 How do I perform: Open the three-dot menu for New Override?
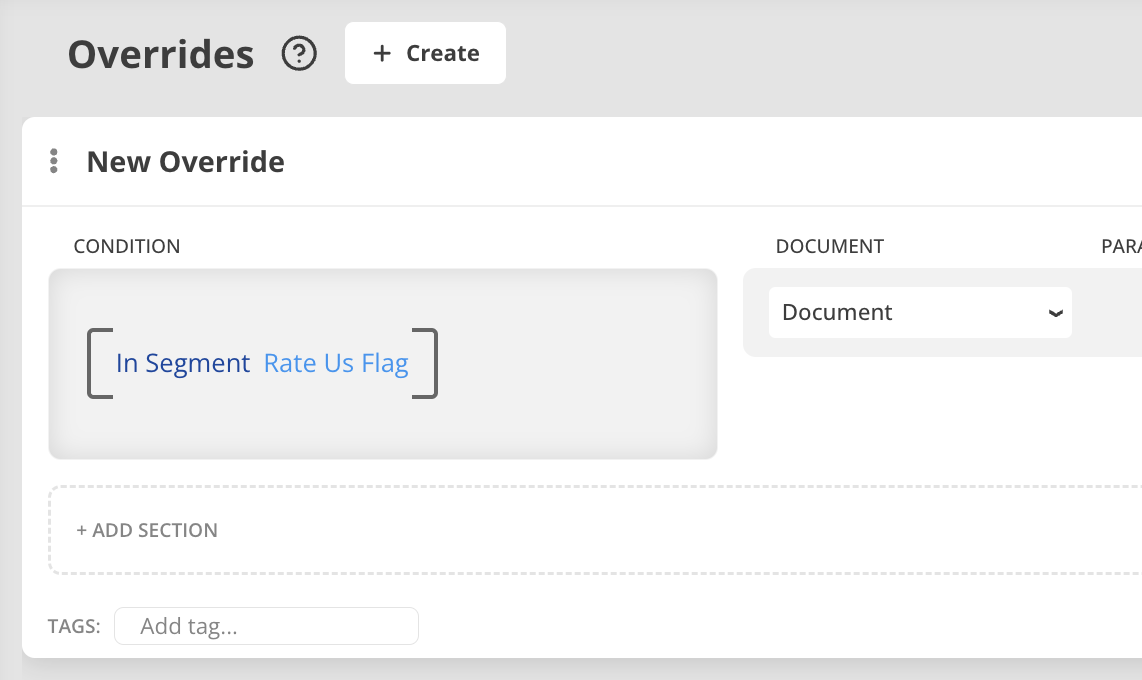[54, 162]
